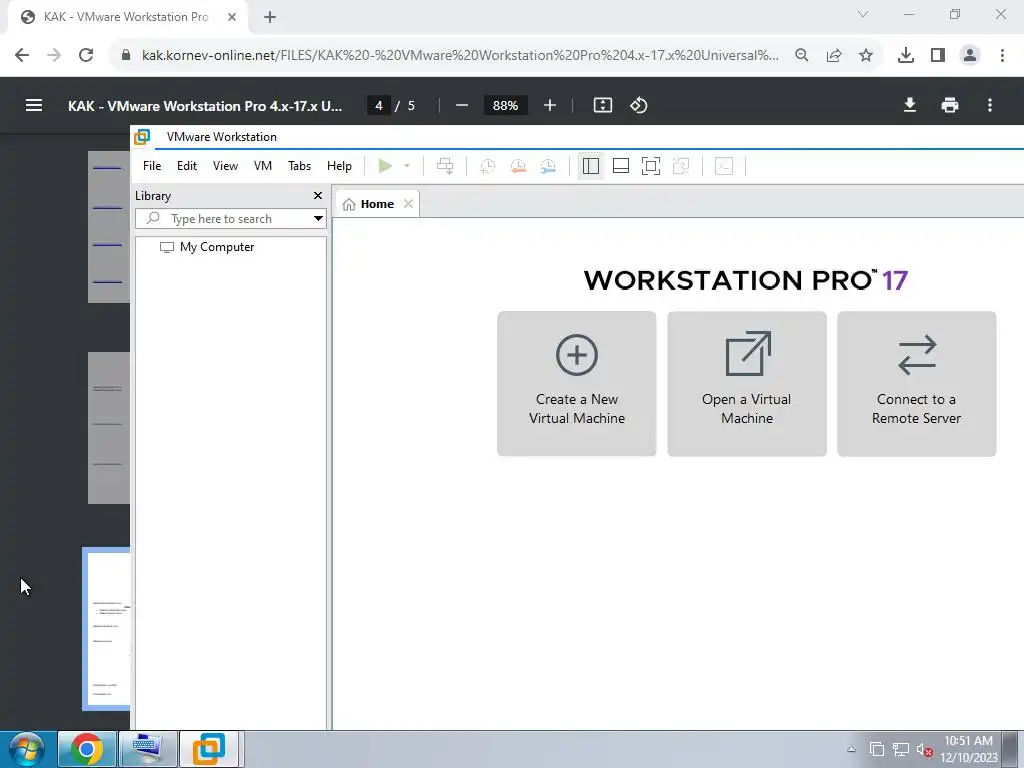Open Chrome zoom magnifier in address bar
This screenshot has width=1024, height=768.
point(802,56)
